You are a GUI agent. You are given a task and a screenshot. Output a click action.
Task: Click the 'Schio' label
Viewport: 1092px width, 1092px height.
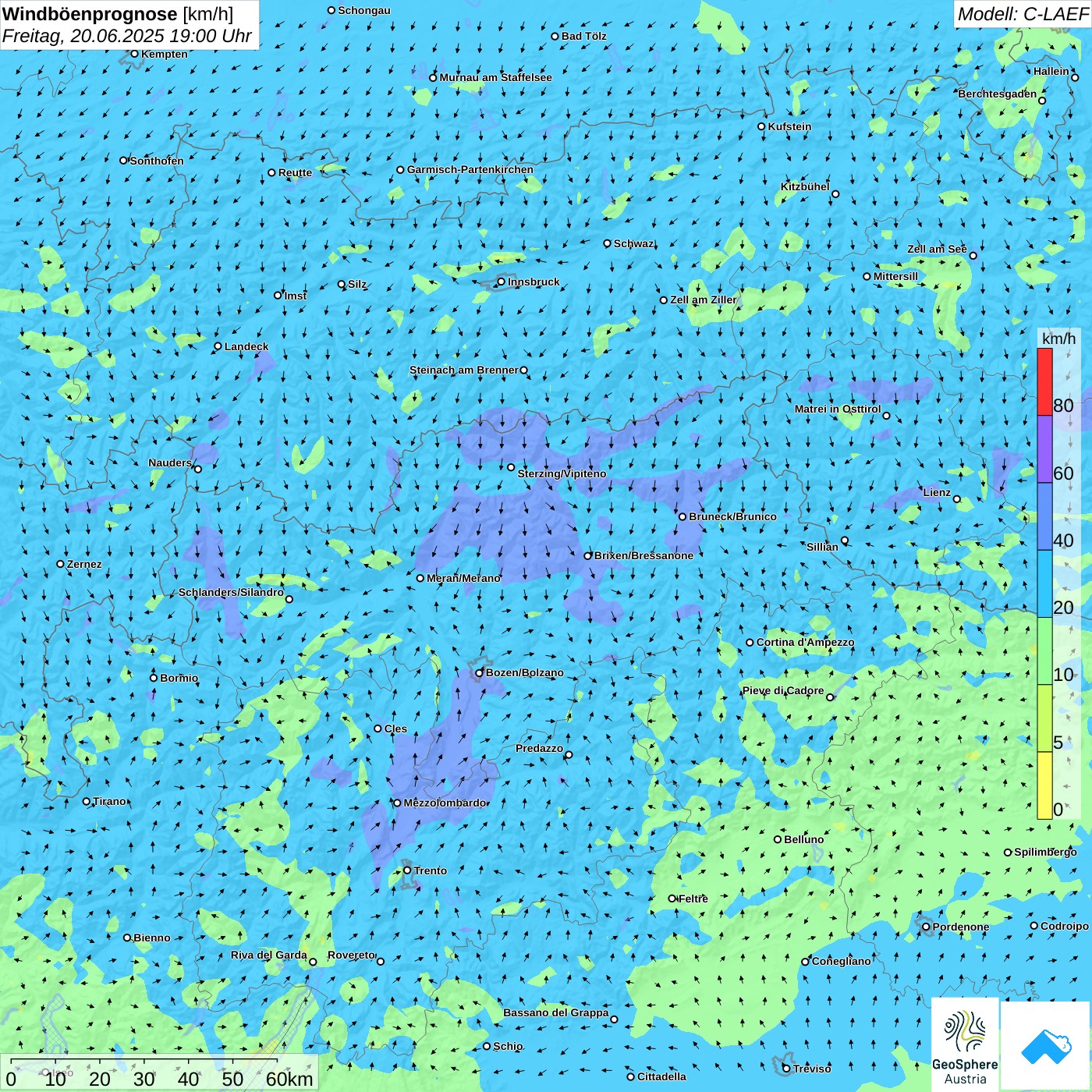(508, 1046)
